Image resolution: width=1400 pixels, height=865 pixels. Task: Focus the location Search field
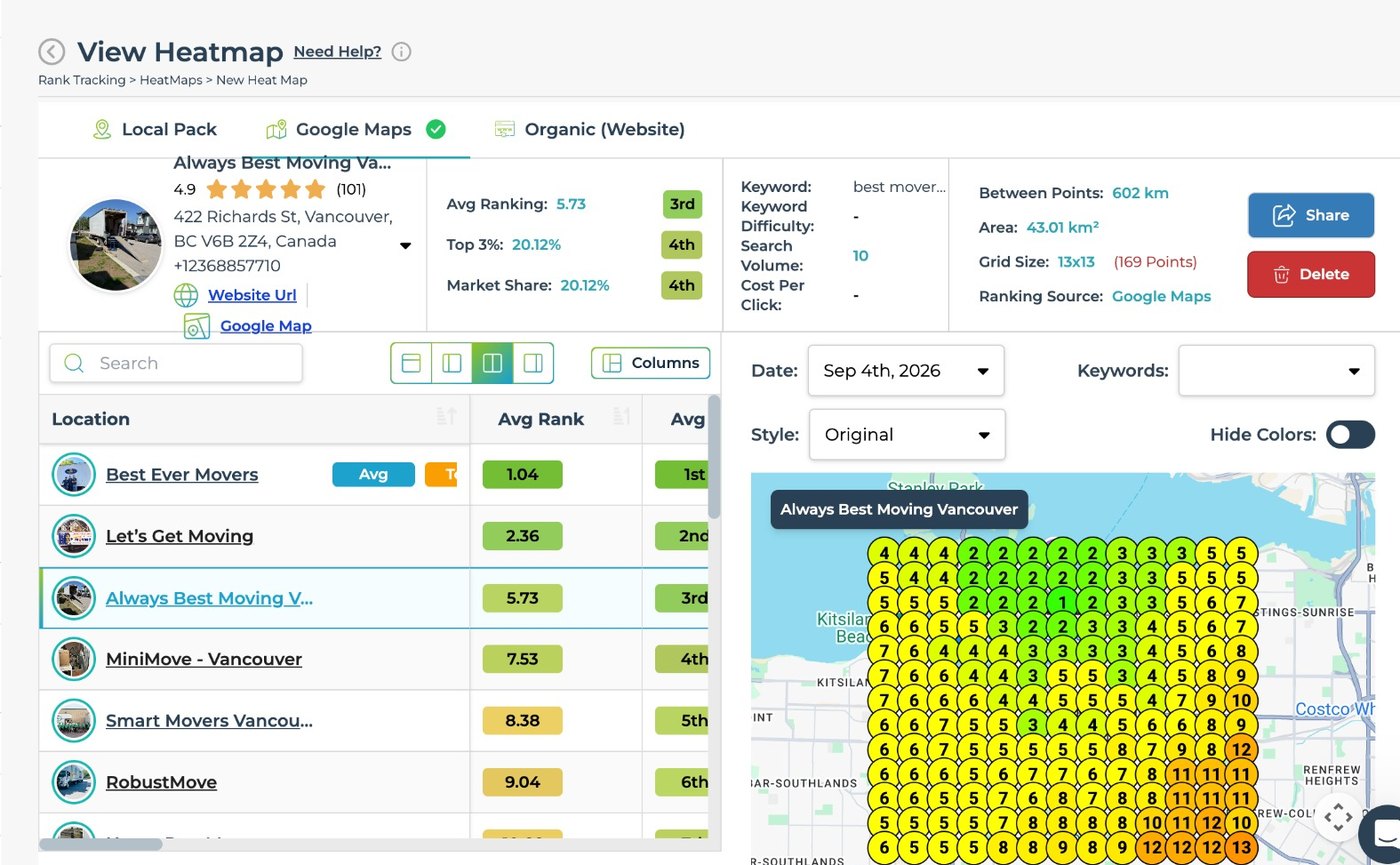click(176, 363)
